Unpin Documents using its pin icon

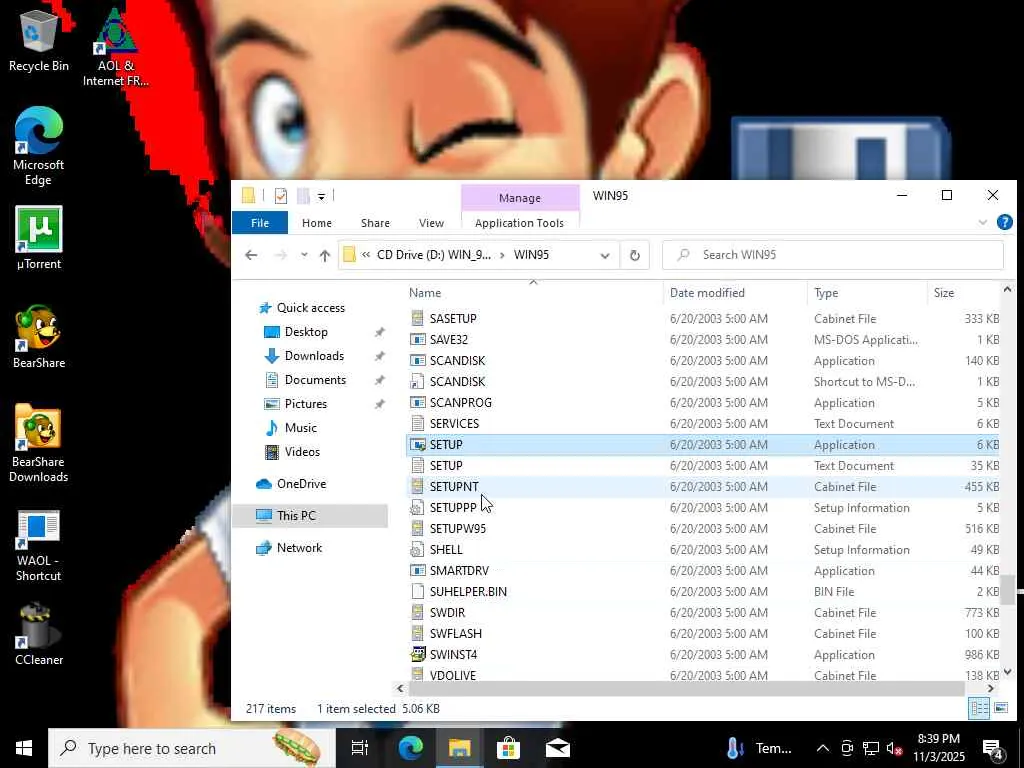coord(379,380)
